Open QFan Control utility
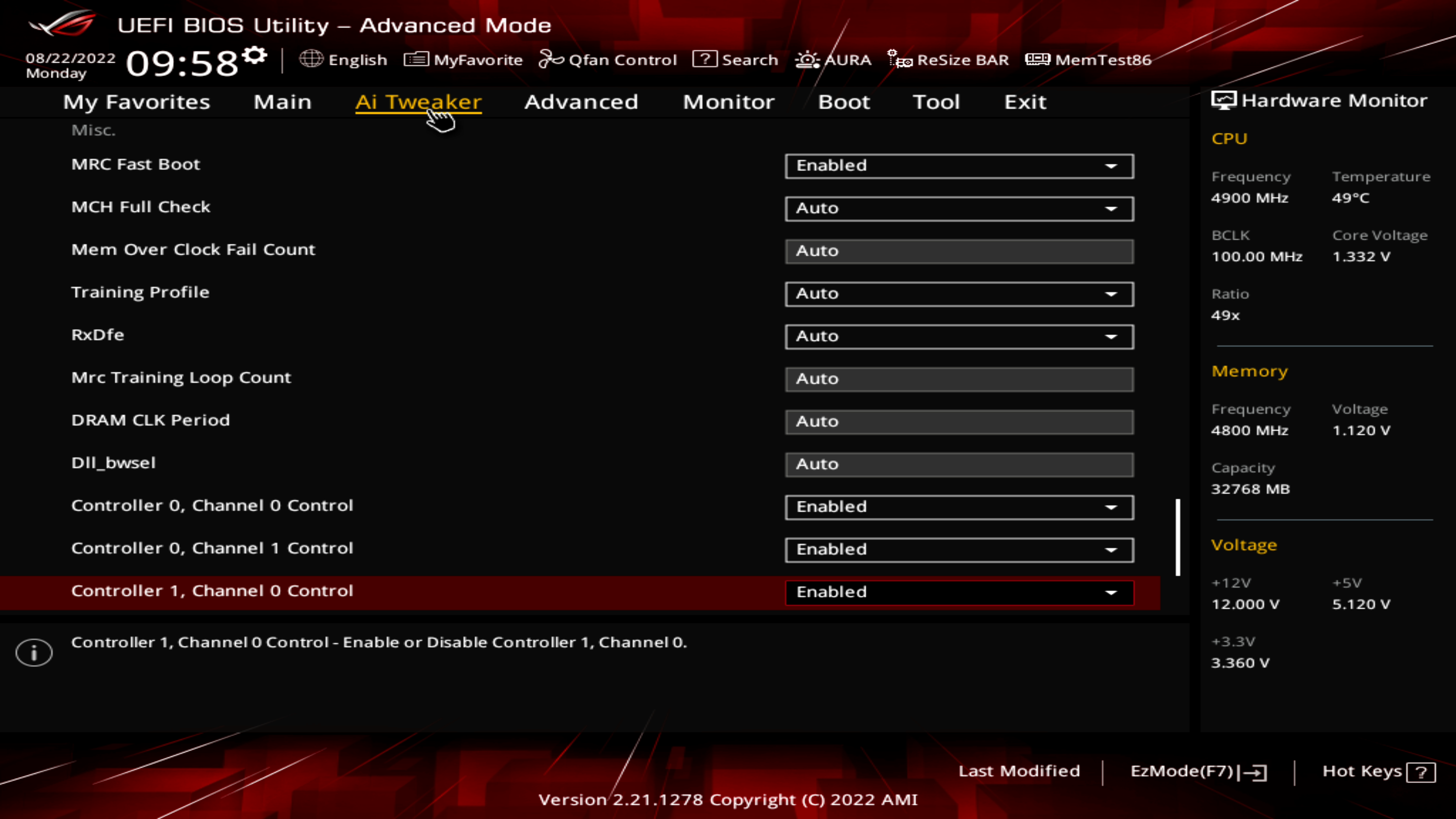The height and width of the screenshot is (819, 1456). (609, 59)
